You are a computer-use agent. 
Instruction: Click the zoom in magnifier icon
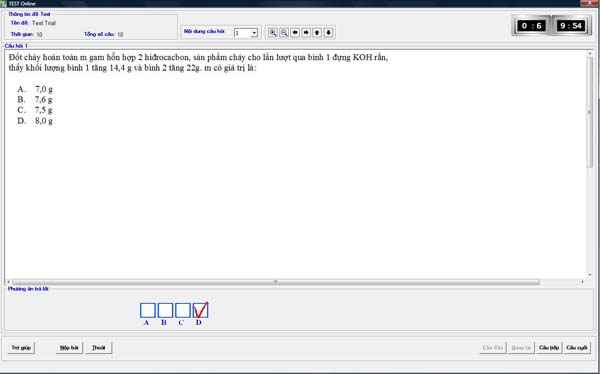[272, 33]
